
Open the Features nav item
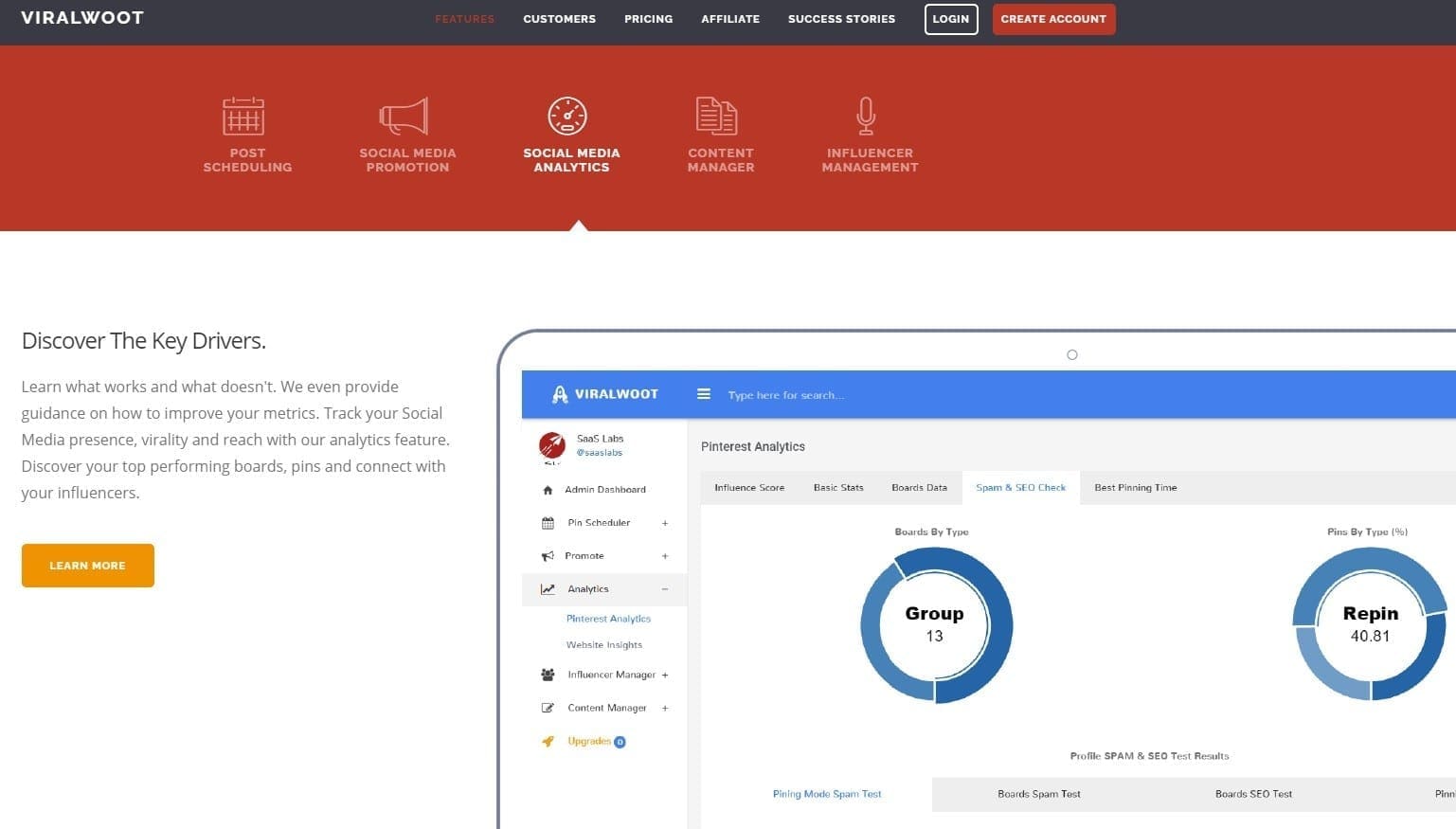[x=464, y=19]
